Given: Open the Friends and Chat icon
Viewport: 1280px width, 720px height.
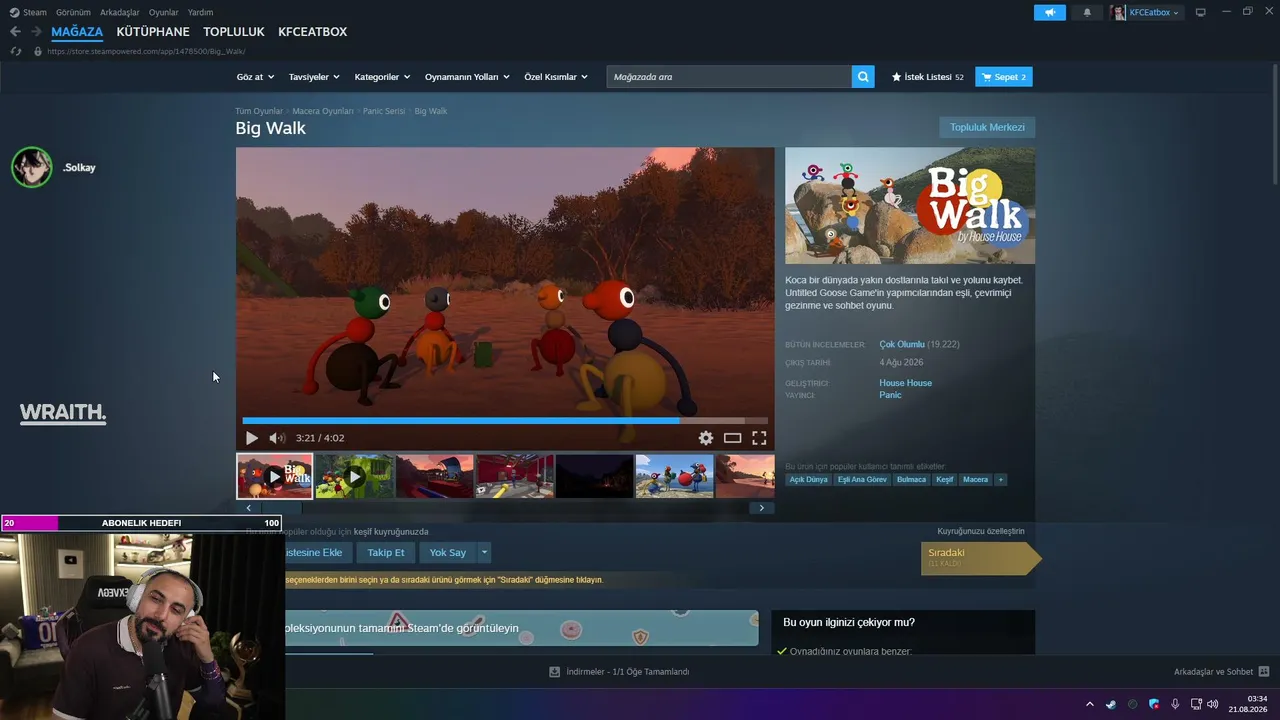Looking at the screenshot, I should point(1263,672).
